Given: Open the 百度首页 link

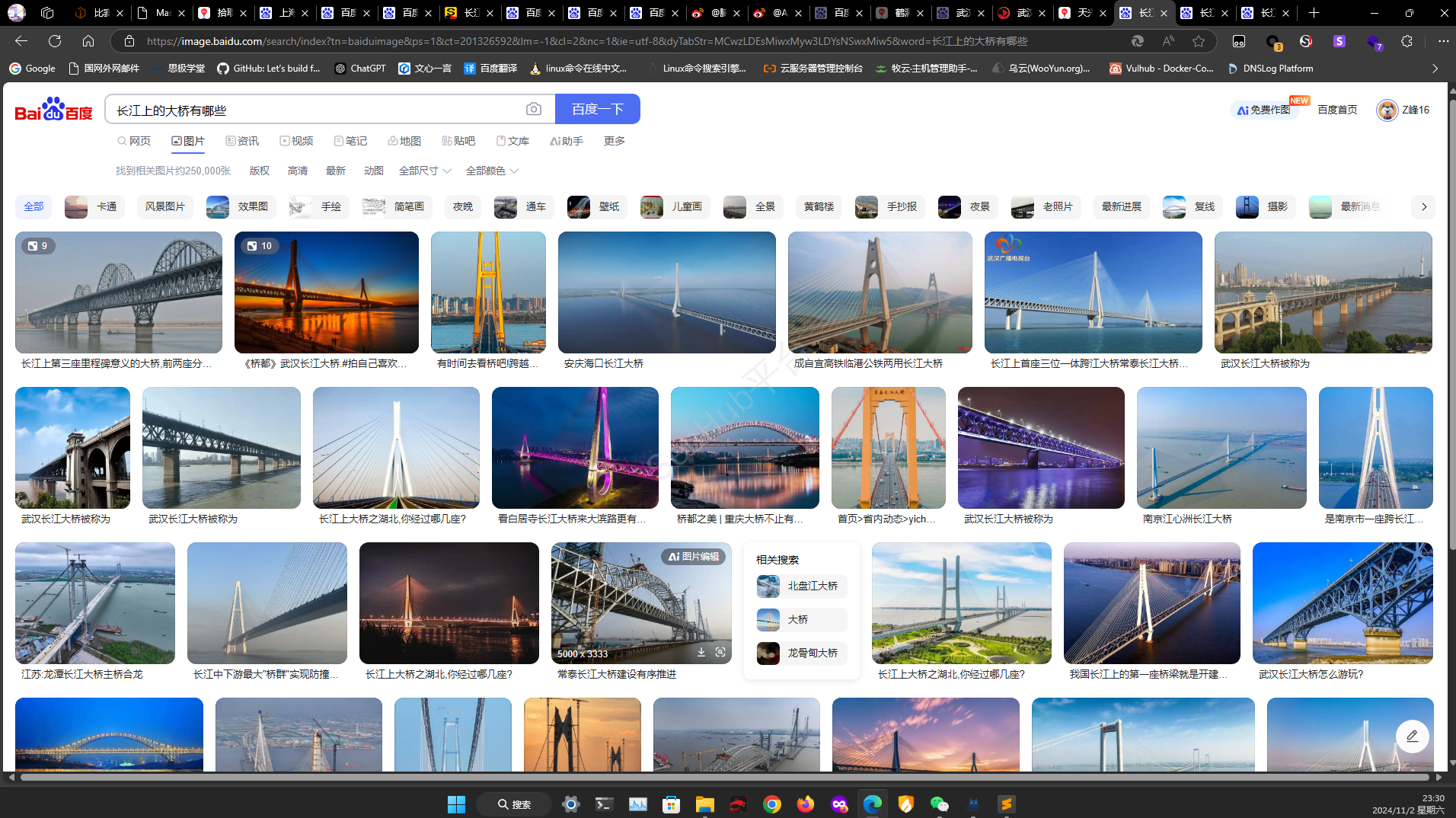Looking at the screenshot, I should tap(1337, 110).
